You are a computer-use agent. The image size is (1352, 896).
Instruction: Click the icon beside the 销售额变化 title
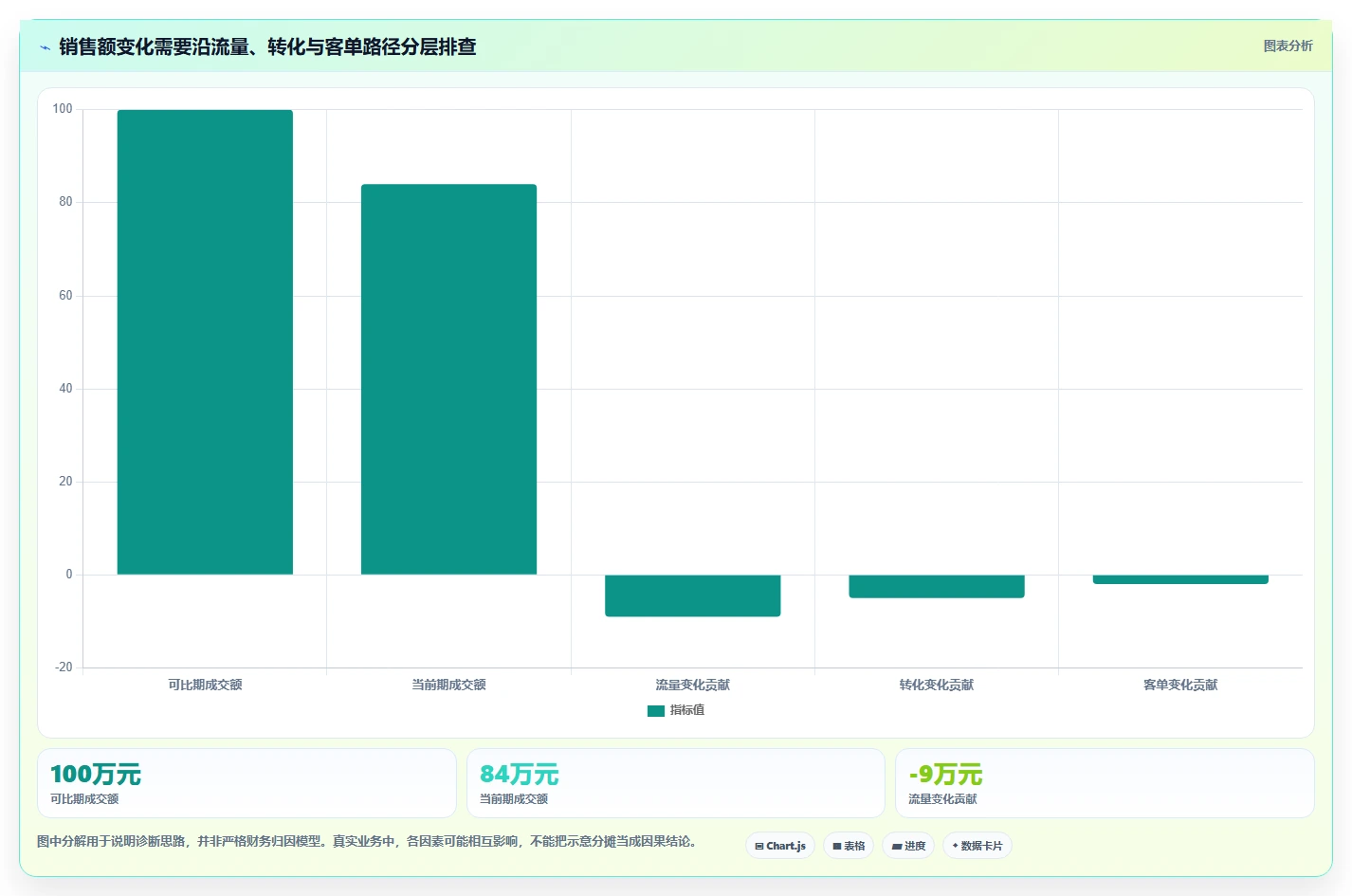coord(45,47)
